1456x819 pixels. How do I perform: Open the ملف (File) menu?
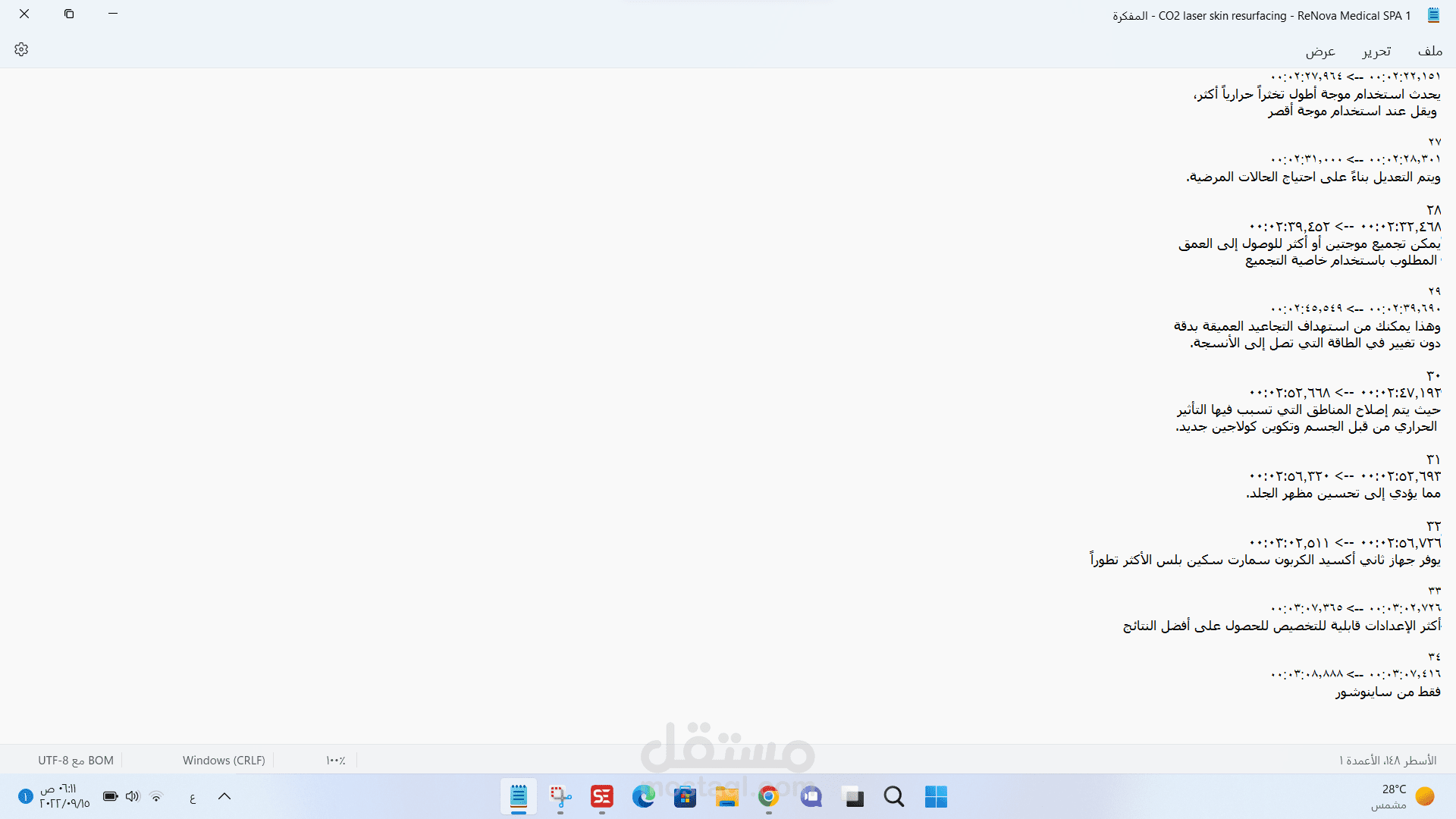(x=1429, y=51)
